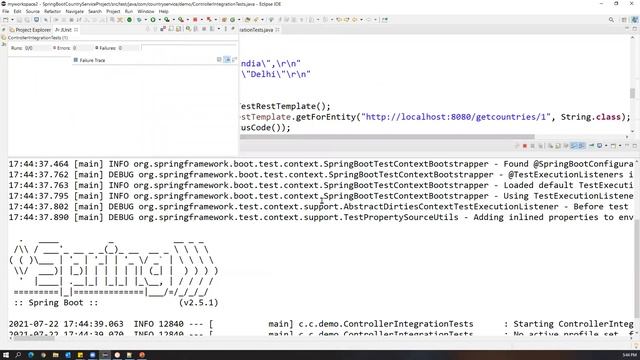Expand the New wizard dropdown arrow
The height and width of the screenshot is (360, 640).
point(12,20)
